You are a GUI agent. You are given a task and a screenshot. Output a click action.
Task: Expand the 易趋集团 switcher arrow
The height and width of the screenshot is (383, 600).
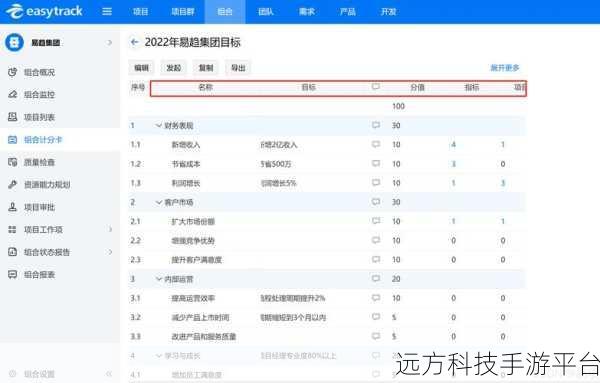coord(109,42)
